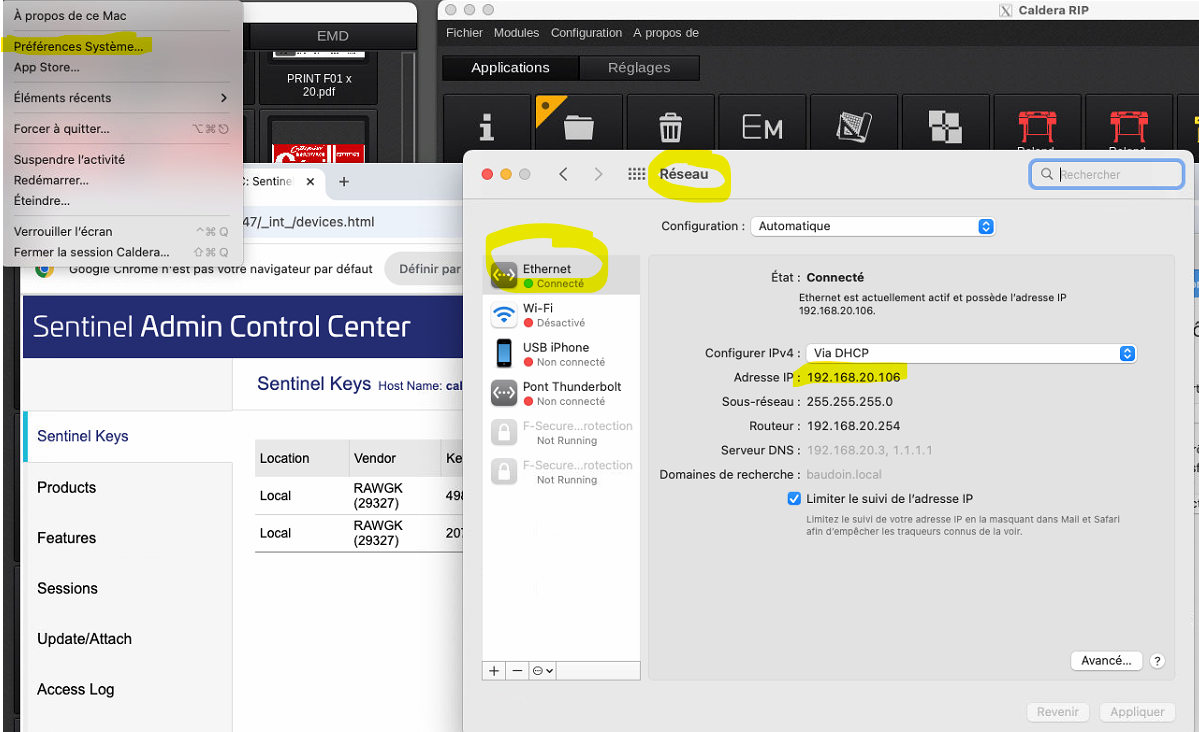This screenshot has height=732, width=1199.
Task: Click the Caldera info icon
Action: point(486,127)
